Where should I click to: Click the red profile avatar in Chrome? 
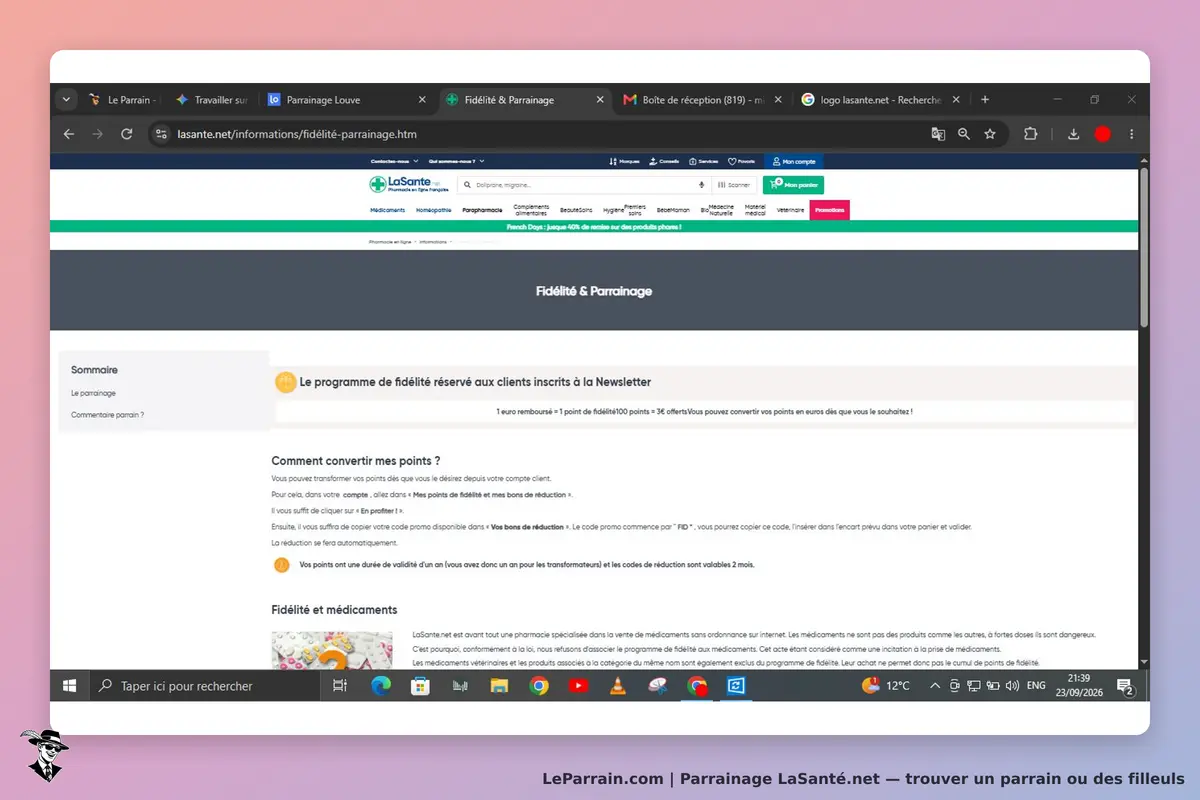coord(1102,134)
